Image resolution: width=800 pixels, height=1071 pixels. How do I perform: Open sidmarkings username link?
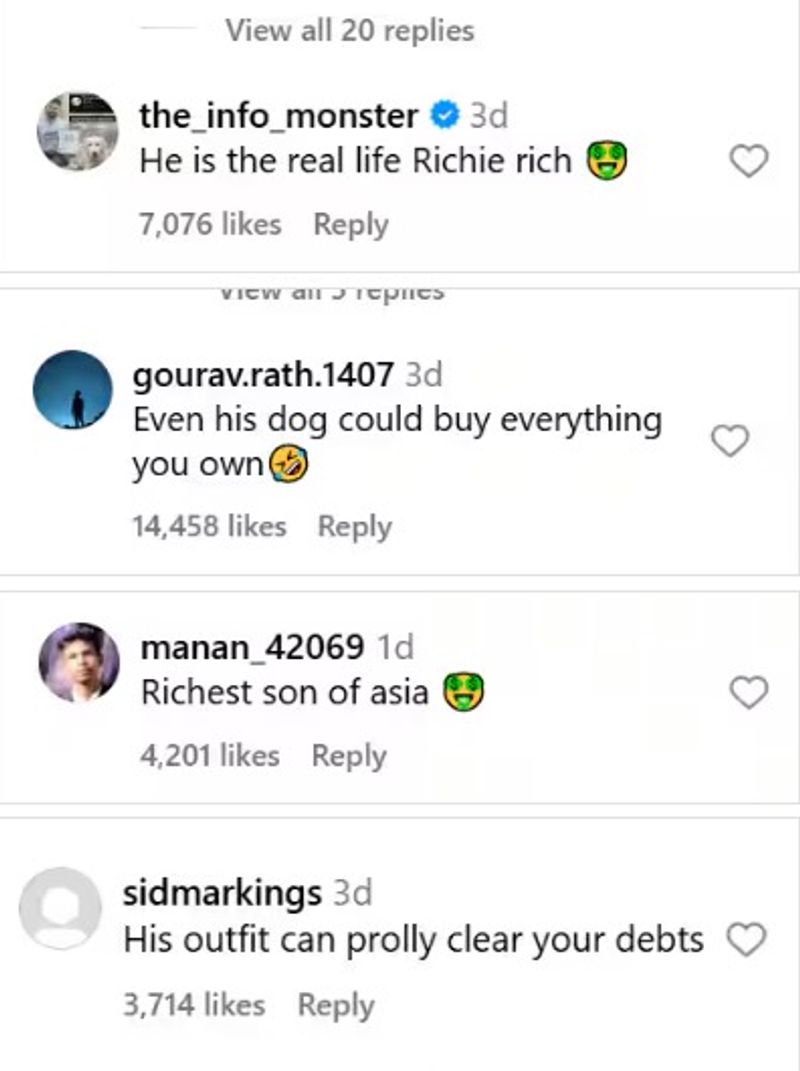222,893
